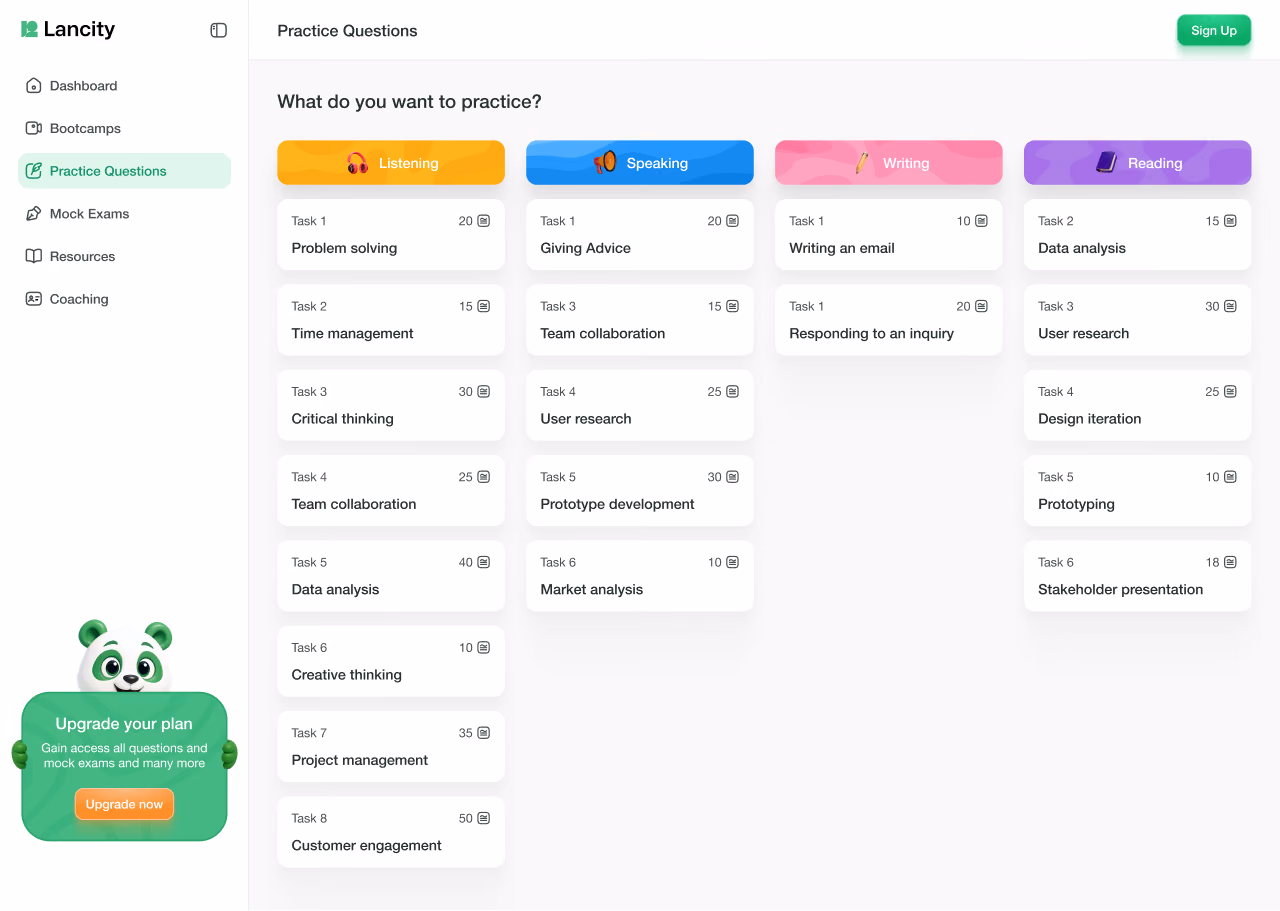Click question-count icon on Problem solving card
This screenshot has width=1280, height=911.
tap(484, 221)
